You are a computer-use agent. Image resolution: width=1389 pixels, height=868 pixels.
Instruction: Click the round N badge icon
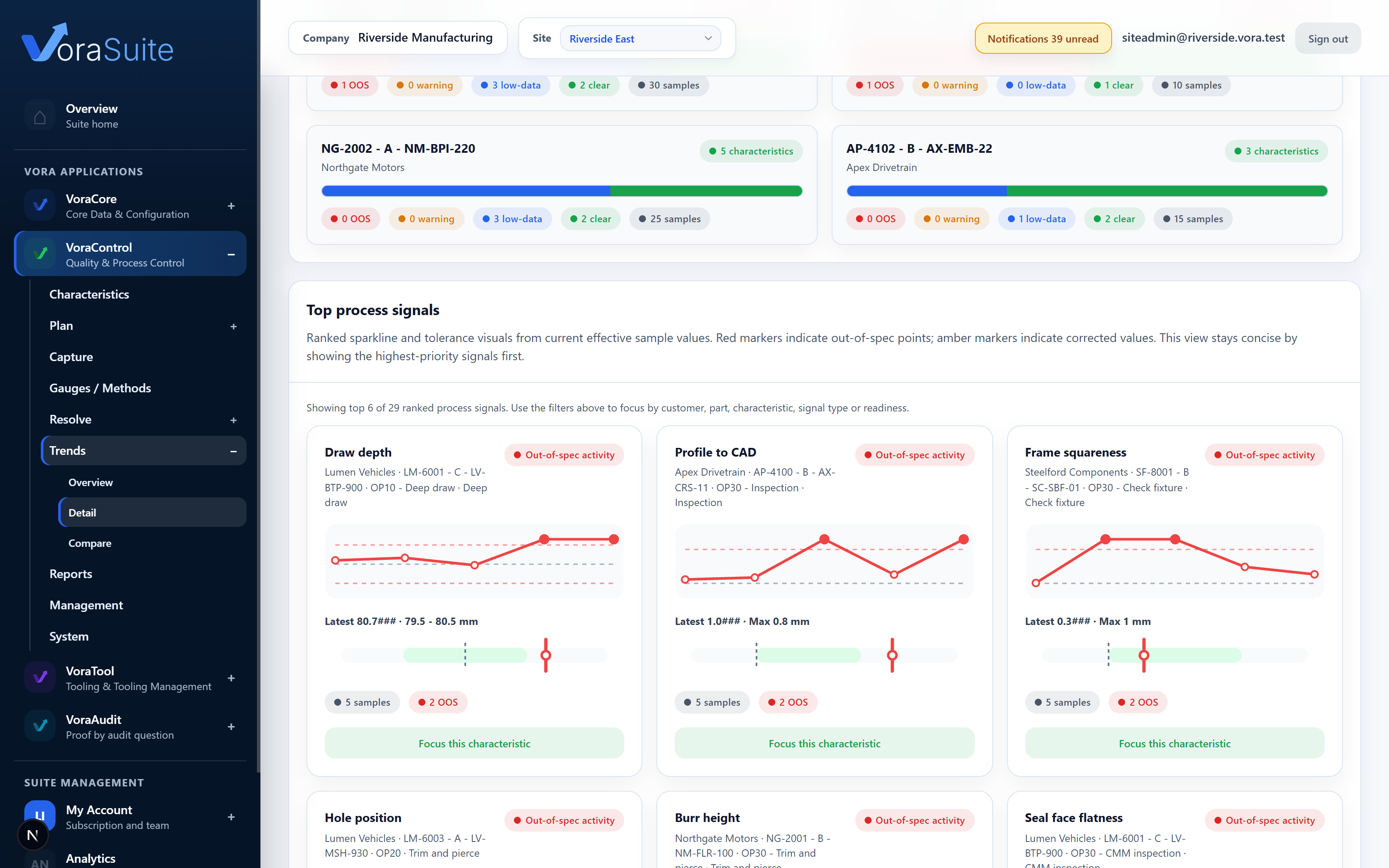point(33,835)
